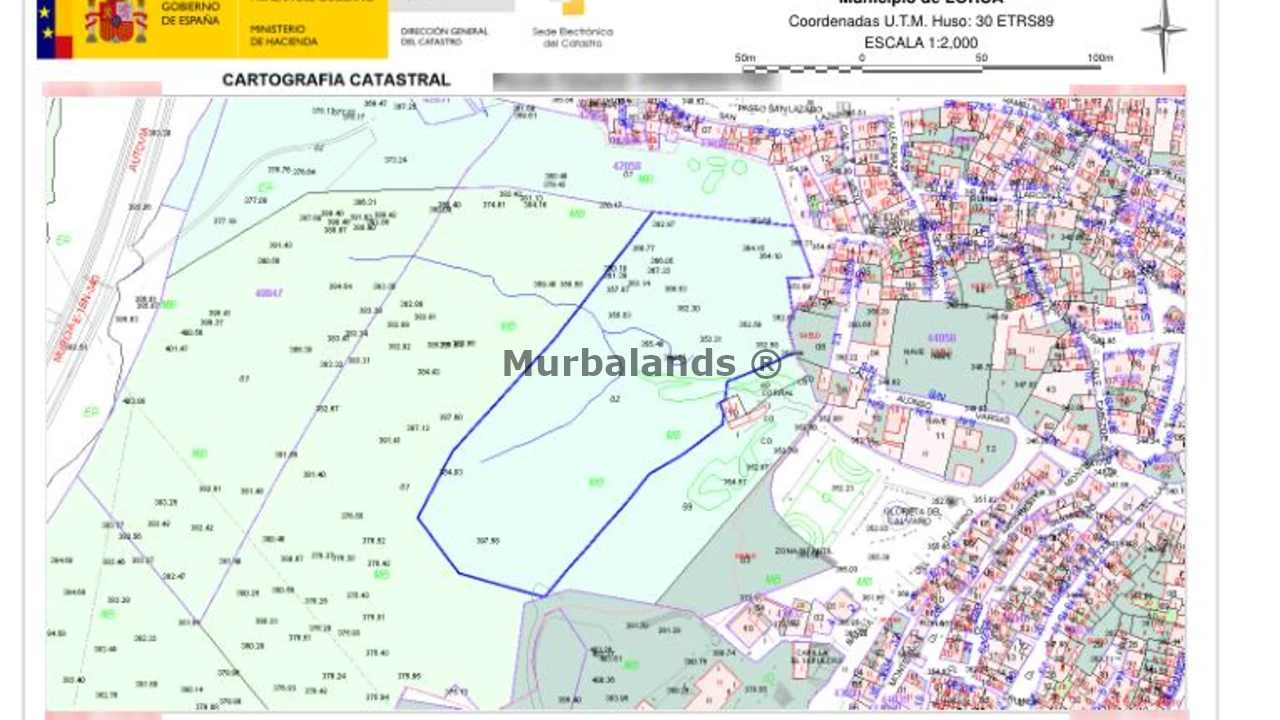The width and height of the screenshot is (1280, 720).
Task: Click the green sports field outline
Action: click(829, 496)
